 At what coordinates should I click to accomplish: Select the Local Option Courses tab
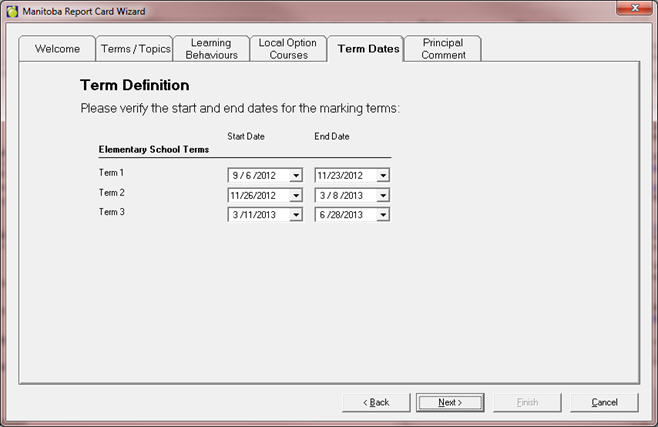[x=288, y=49]
